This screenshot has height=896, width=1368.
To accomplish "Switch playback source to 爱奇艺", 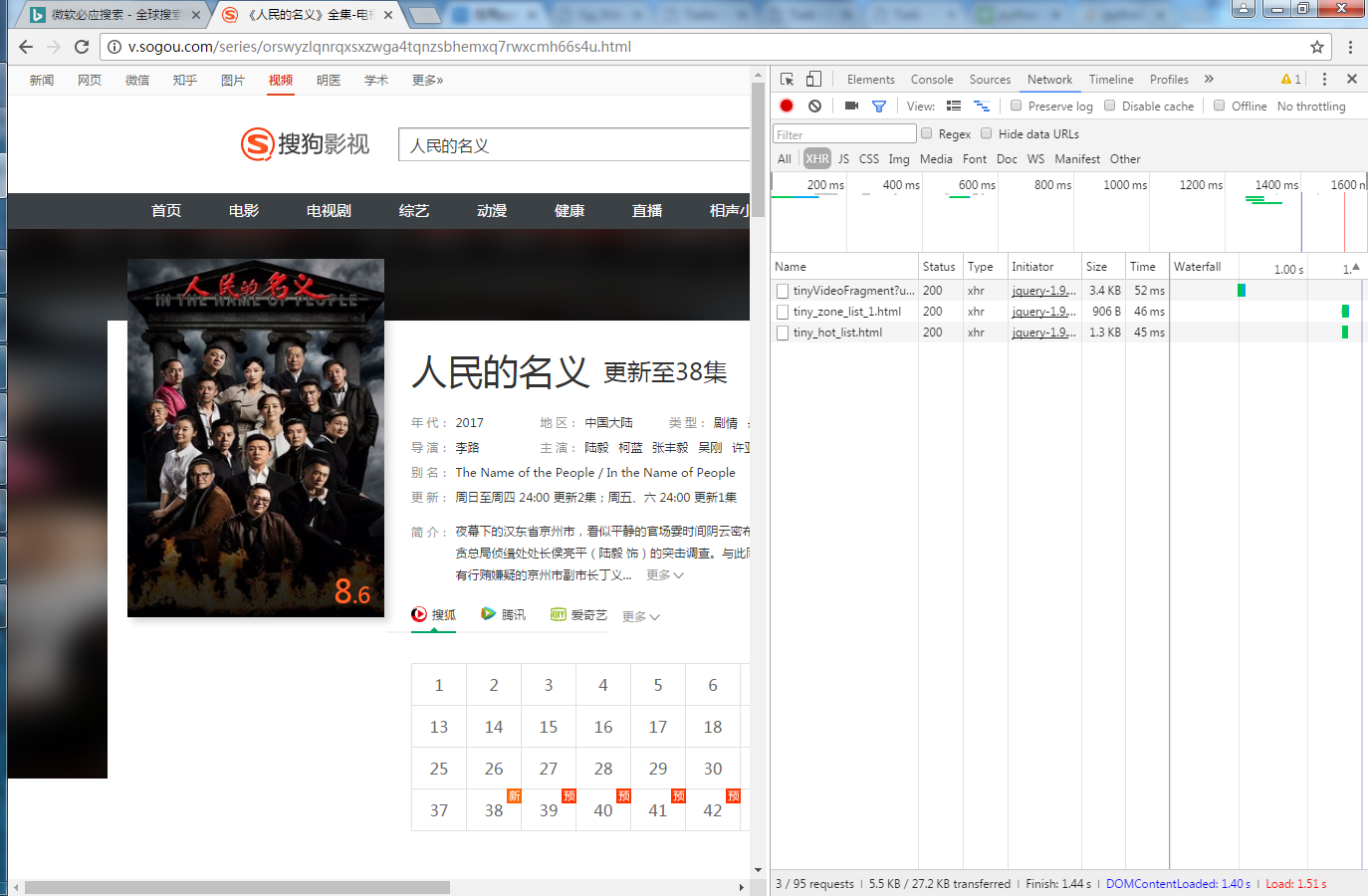I will coord(578,615).
